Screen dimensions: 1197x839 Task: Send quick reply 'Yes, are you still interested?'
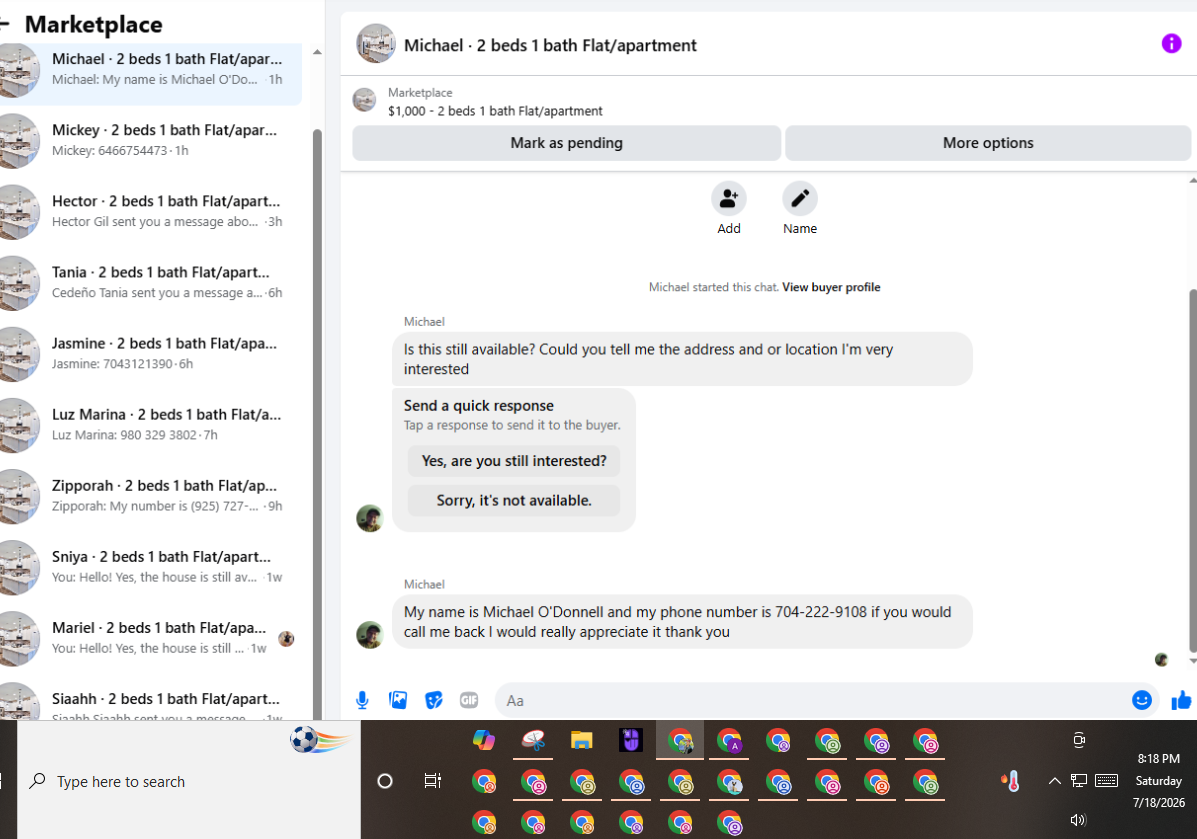coord(514,461)
